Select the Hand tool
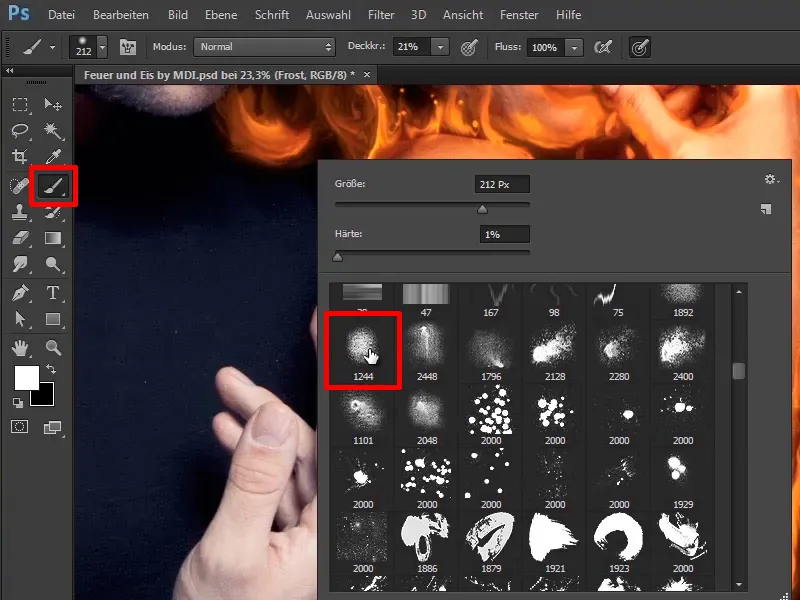800x600 pixels. (20, 348)
